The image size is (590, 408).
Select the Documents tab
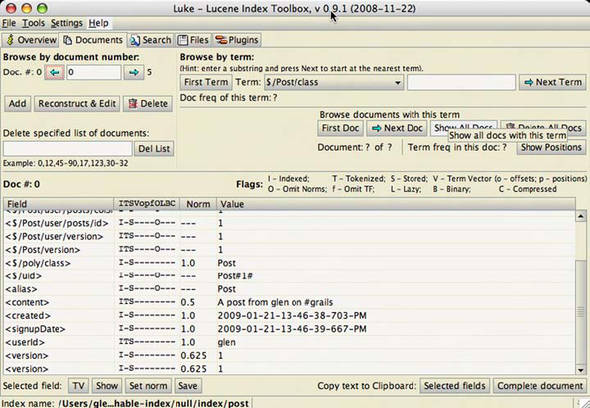(x=93, y=40)
